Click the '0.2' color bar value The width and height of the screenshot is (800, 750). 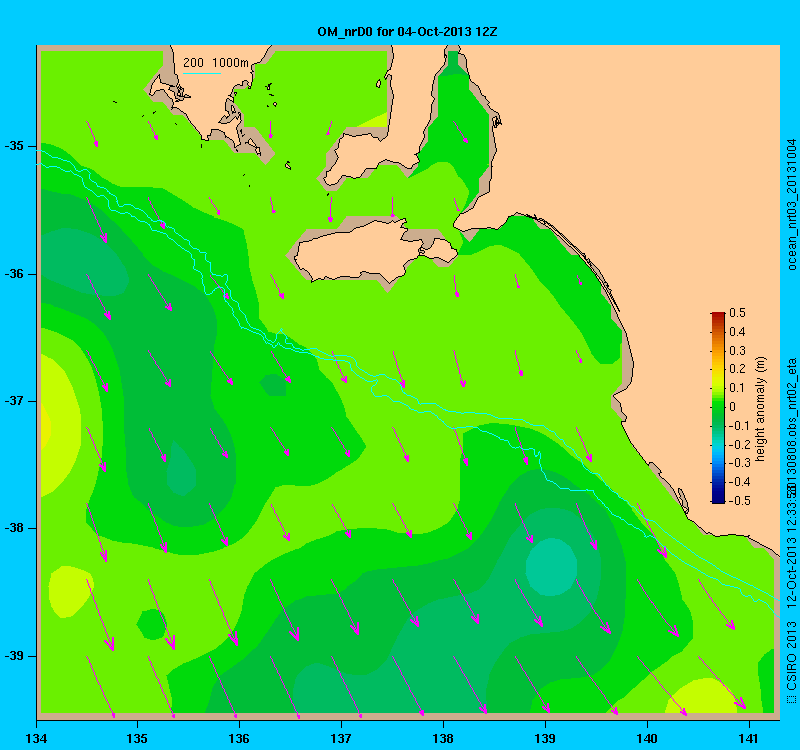pos(737,369)
